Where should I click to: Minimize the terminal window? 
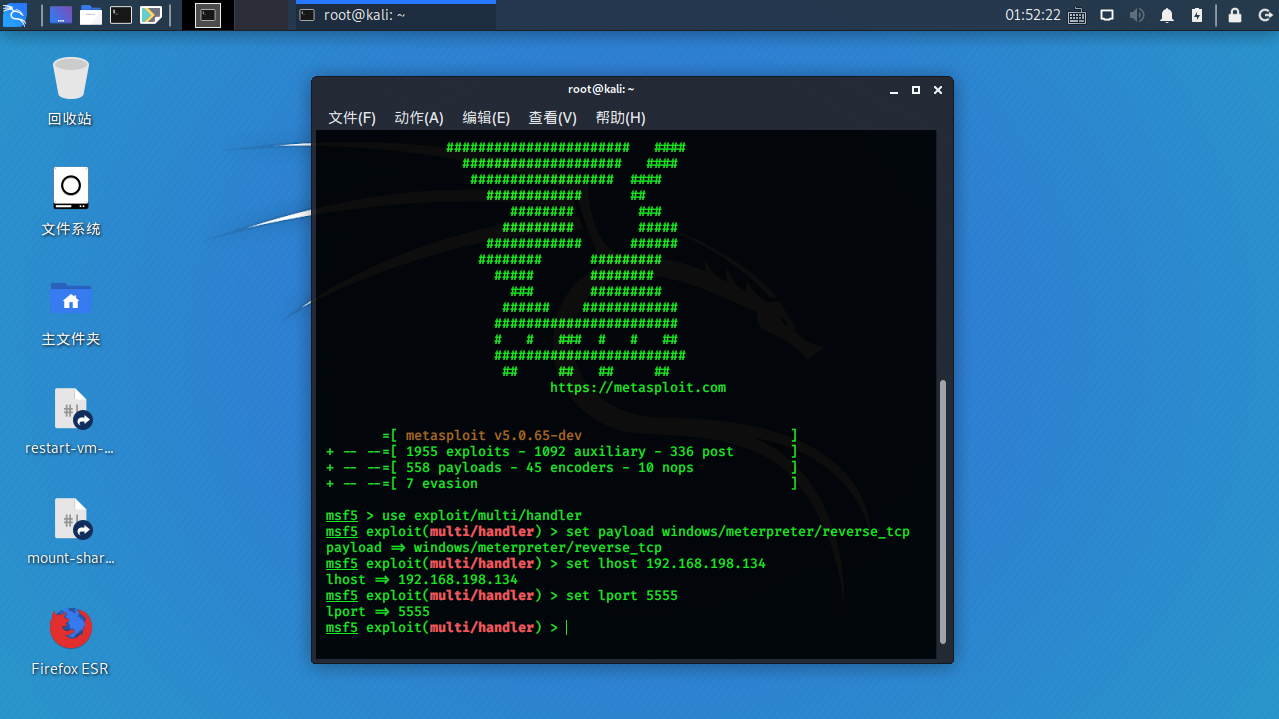click(x=894, y=90)
